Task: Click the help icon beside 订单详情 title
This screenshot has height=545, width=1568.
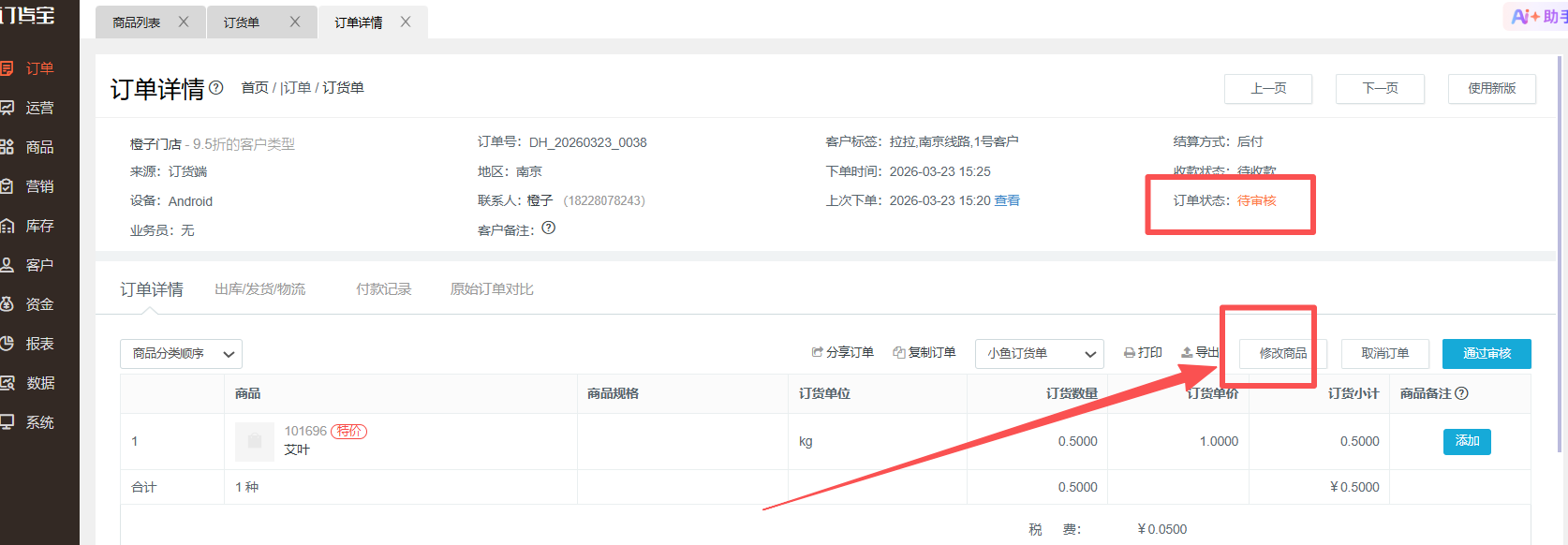Action: pos(216,87)
